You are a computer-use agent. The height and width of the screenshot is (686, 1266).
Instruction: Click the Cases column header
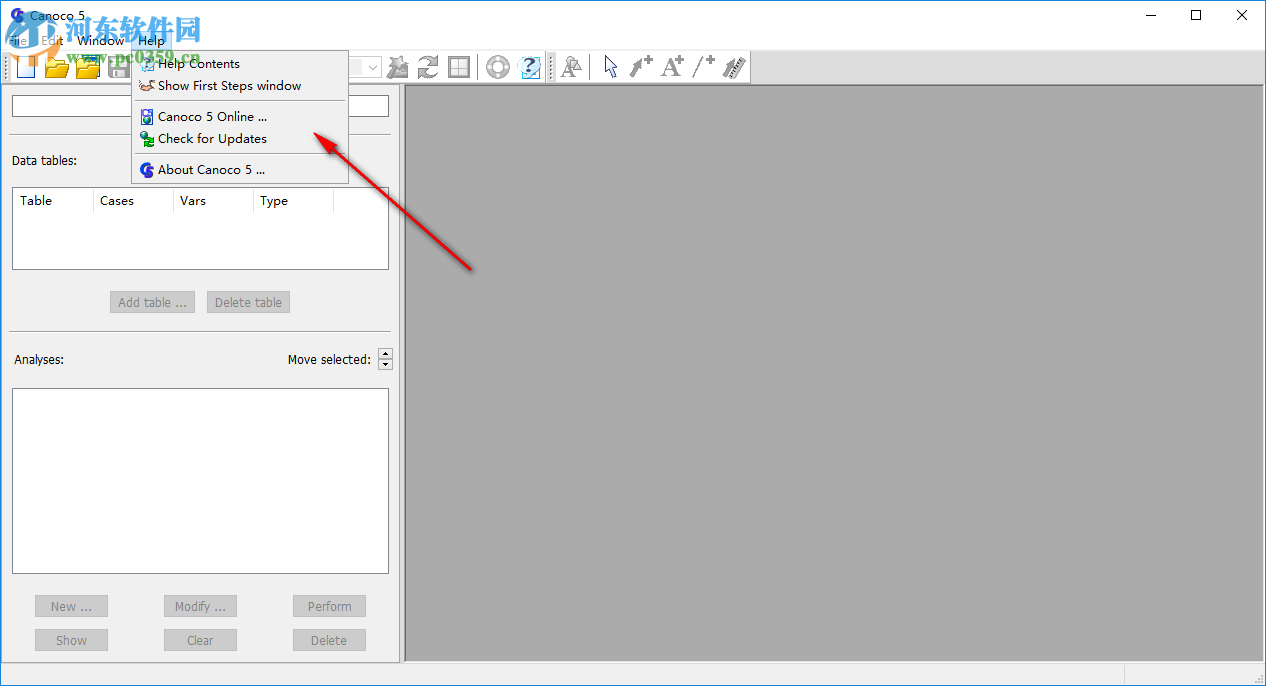tap(133, 201)
